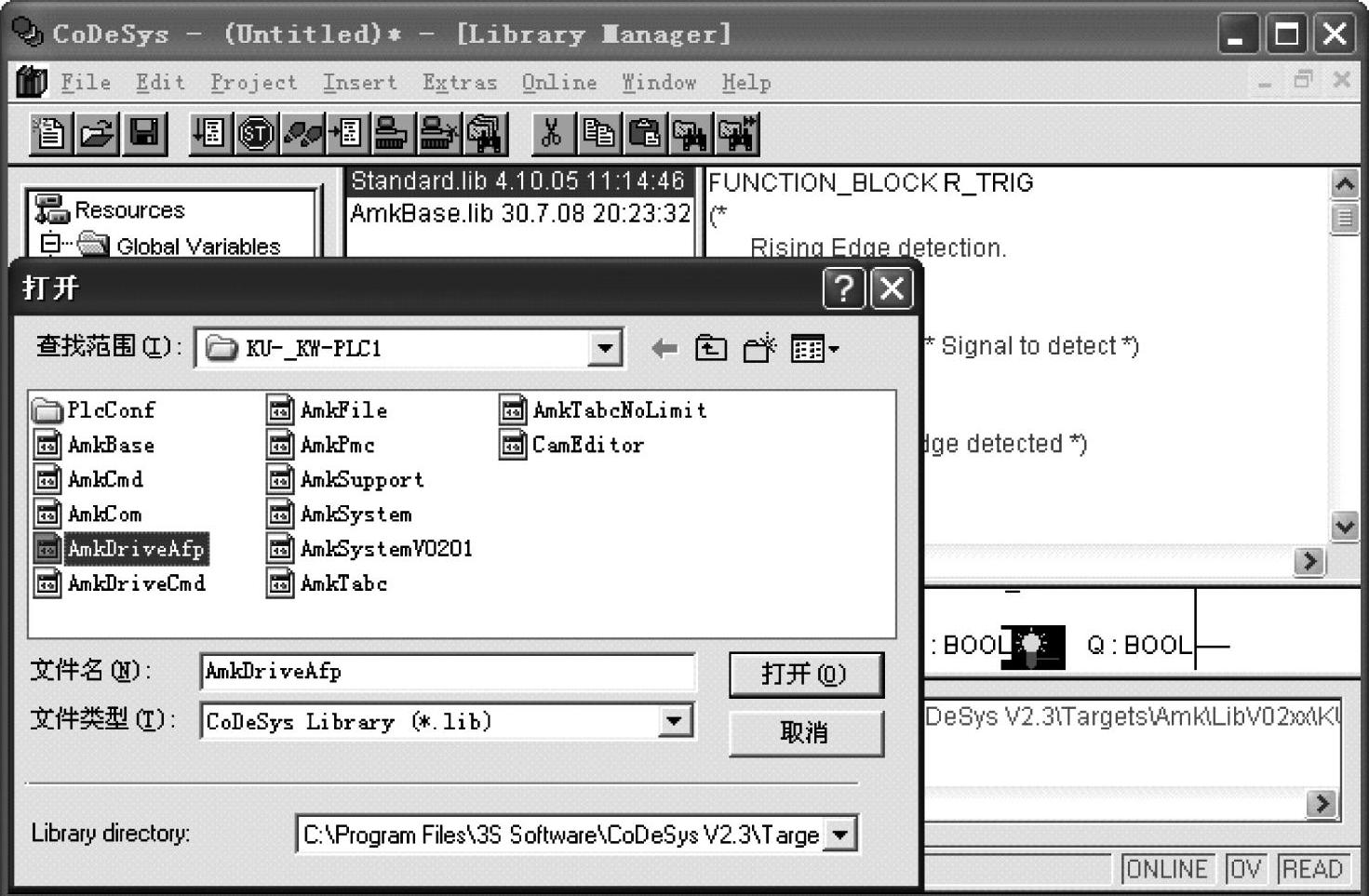Screen dimensions: 1369x896
Task: Select the PlcConf folder
Action: (x=94, y=409)
